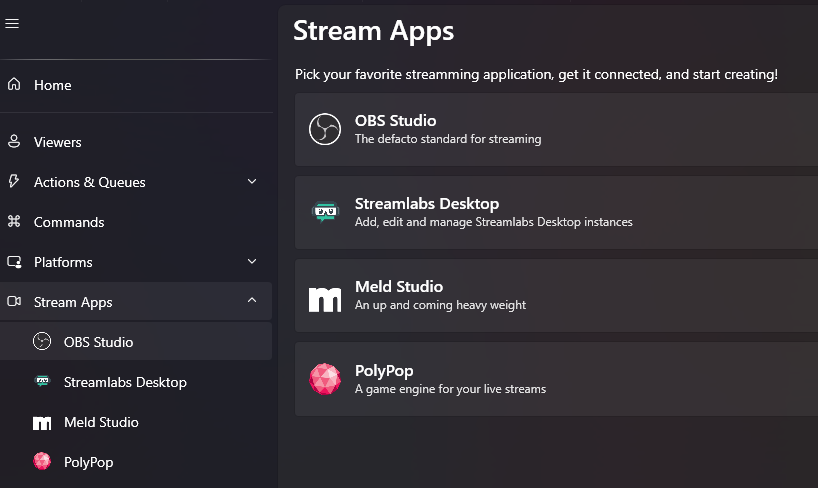818x488 pixels.
Task: Click the OBS Studio card logo
Action: click(x=324, y=129)
